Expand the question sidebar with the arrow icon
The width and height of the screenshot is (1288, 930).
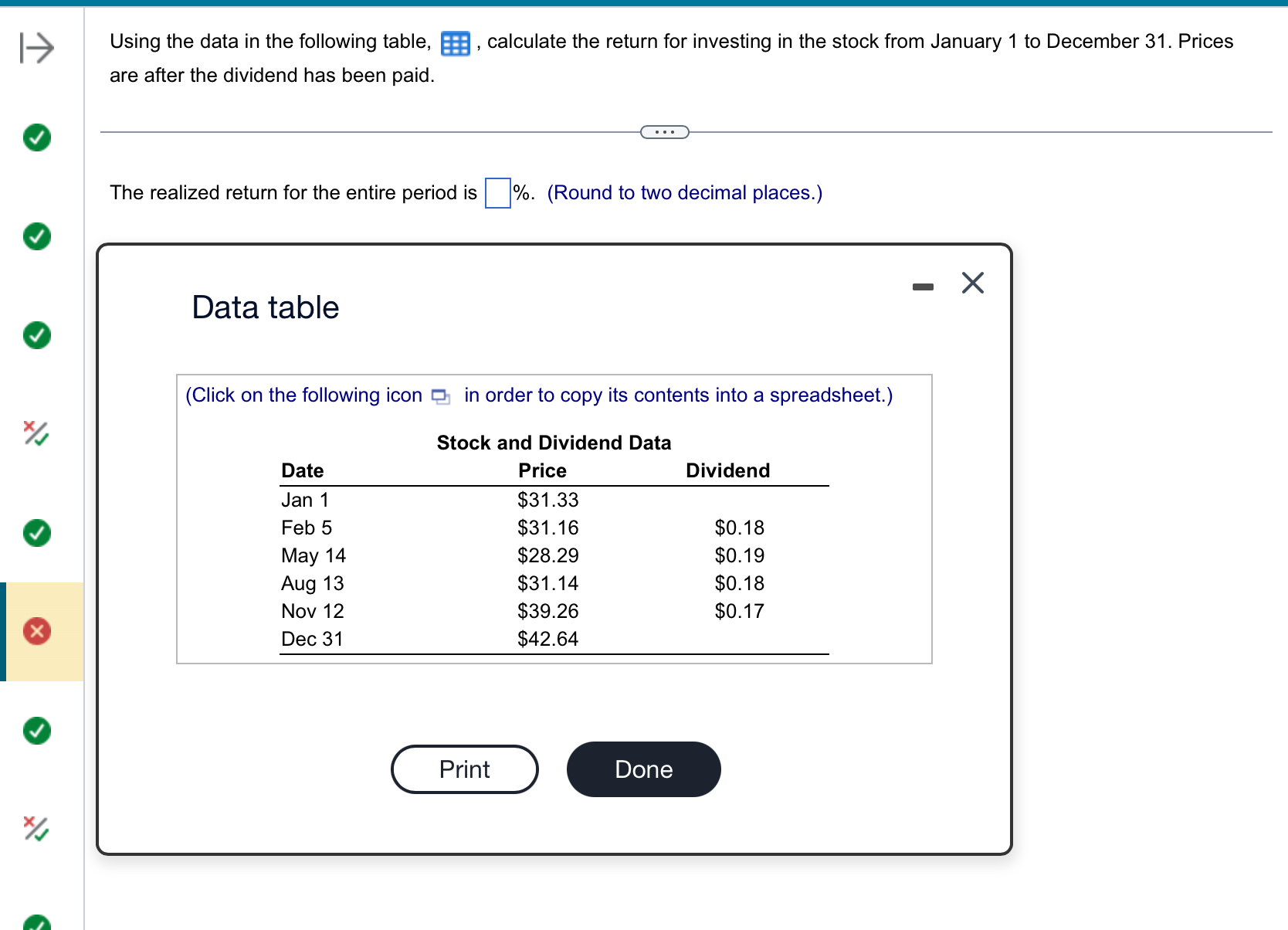point(37,48)
